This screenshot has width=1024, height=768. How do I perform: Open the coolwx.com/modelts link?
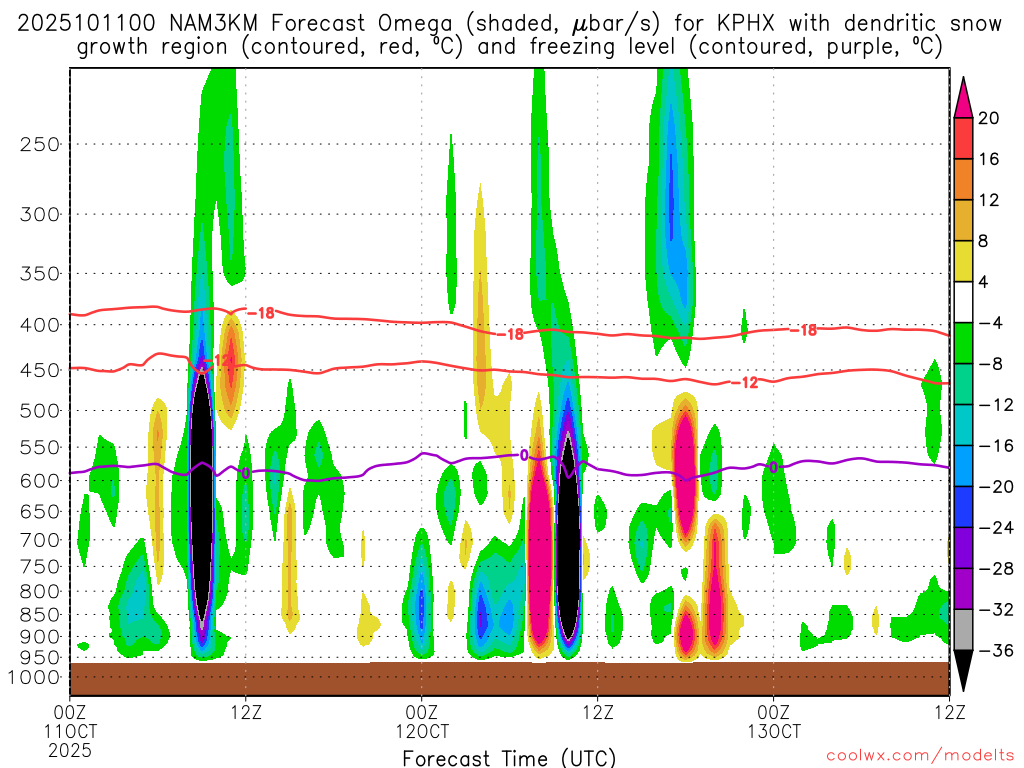point(920,756)
